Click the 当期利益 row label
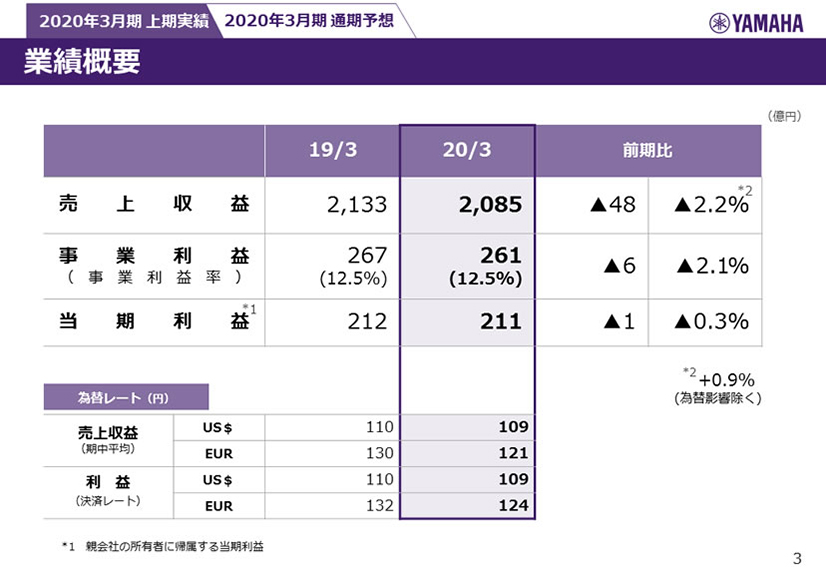 point(152,321)
